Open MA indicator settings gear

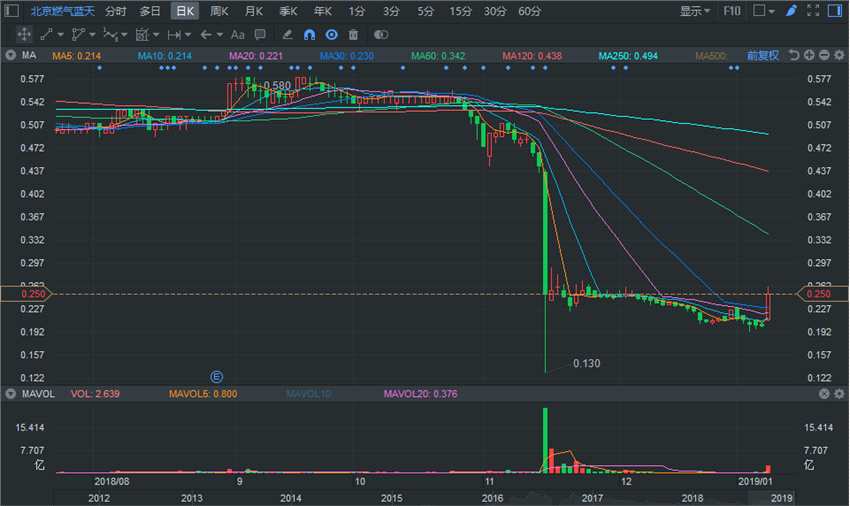coord(839,55)
